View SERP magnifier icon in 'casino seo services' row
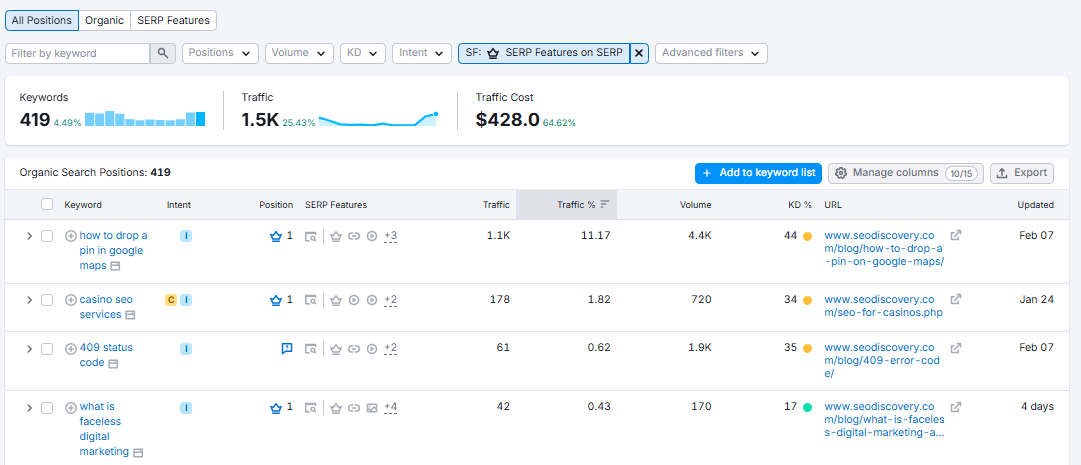The height and width of the screenshot is (465, 1081). (x=311, y=300)
